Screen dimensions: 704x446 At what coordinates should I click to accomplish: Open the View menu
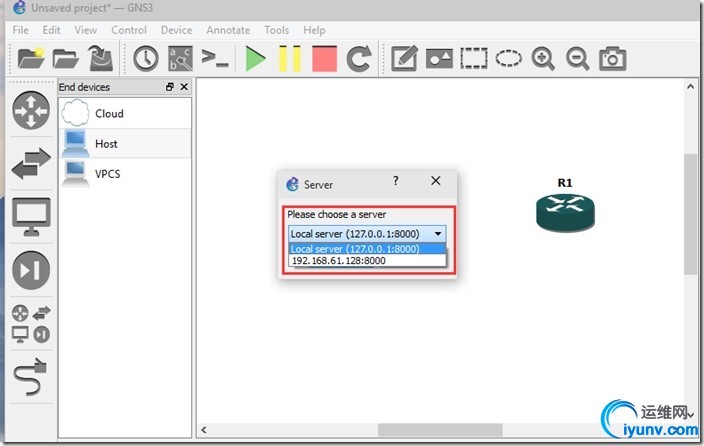tap(85, 30)
